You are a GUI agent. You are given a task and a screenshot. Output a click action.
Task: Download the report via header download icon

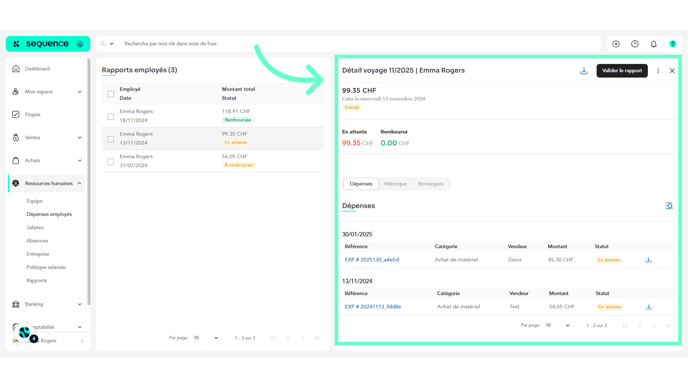tap(584, 71)
